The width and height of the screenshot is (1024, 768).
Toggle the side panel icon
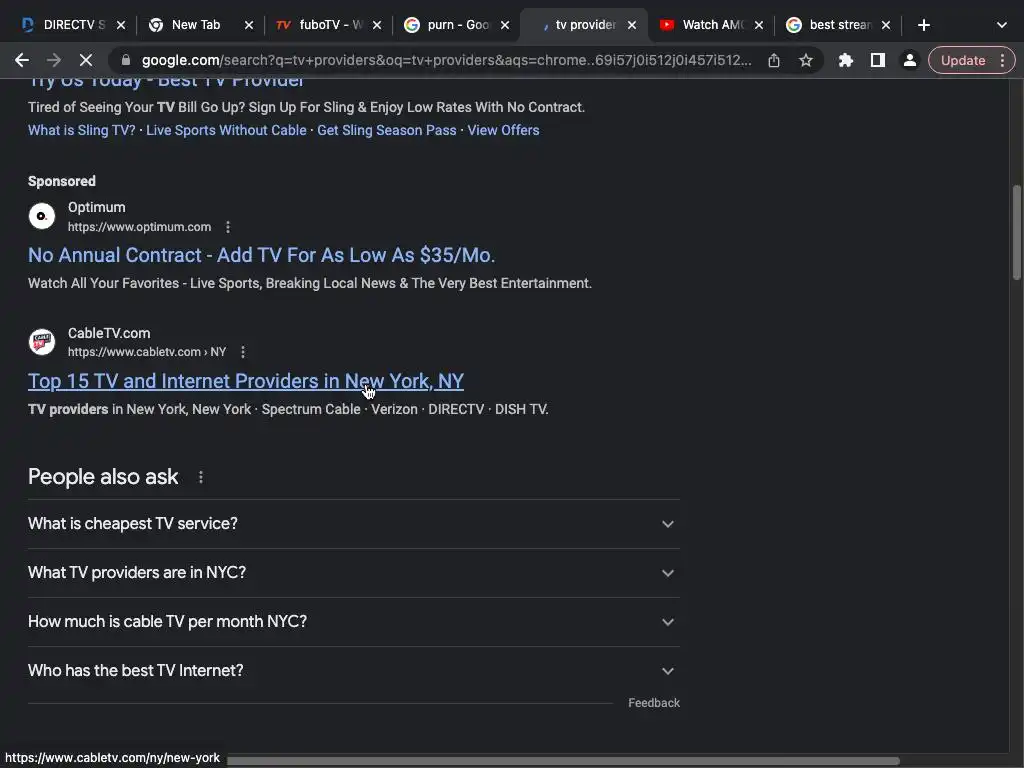(878, 61)
